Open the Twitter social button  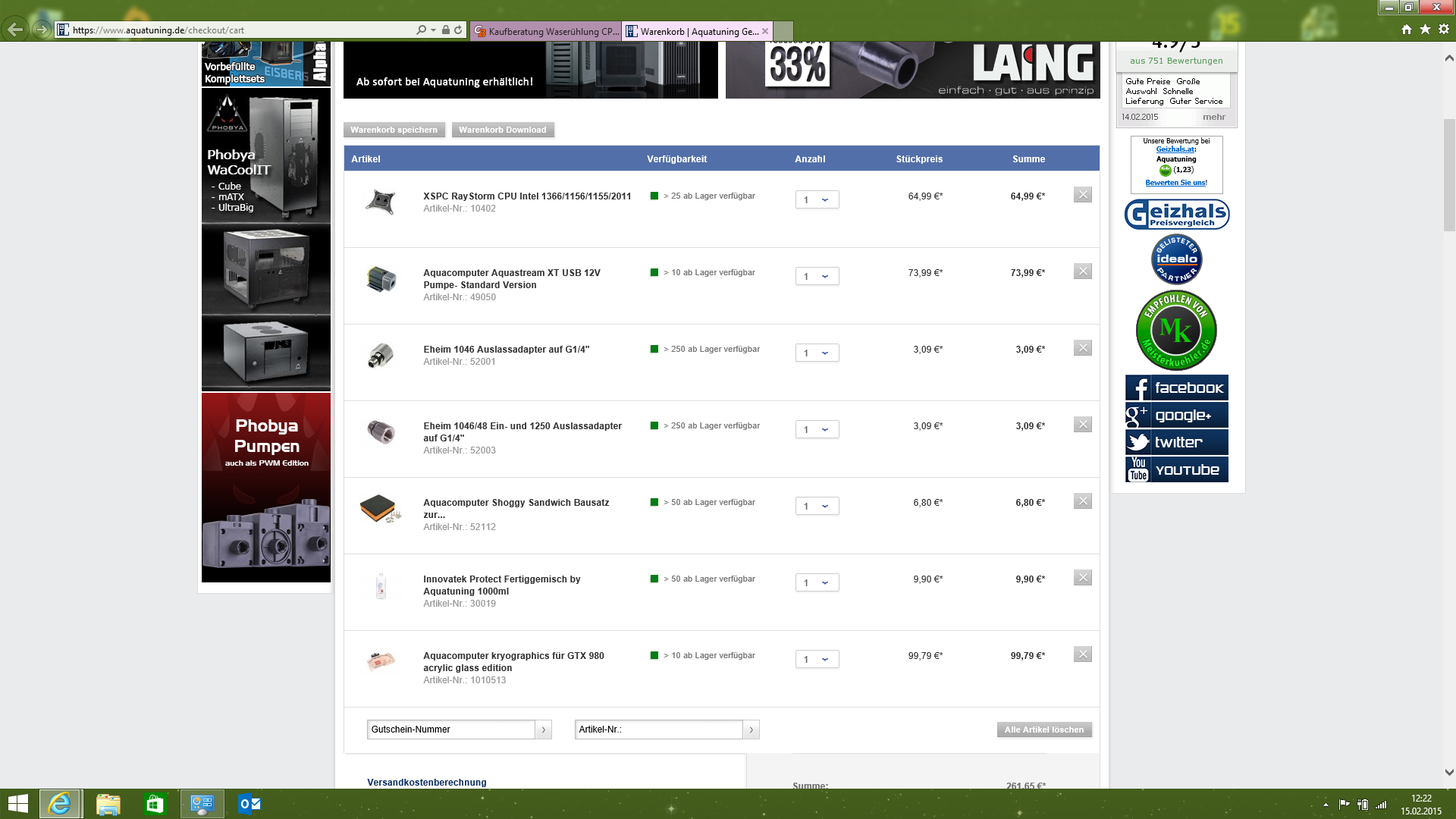pos(1176,442)
